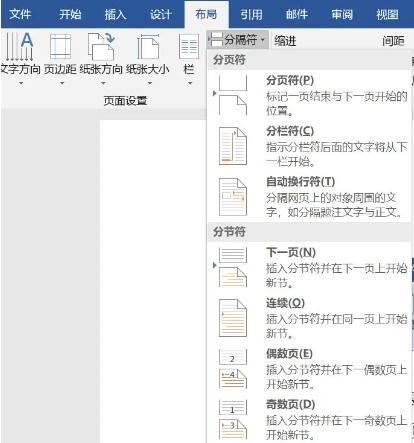Click the 文字方向 text direction icon
Image resolution: width=414 pixels, height=443 pixels.
click(x=20, y=47)
